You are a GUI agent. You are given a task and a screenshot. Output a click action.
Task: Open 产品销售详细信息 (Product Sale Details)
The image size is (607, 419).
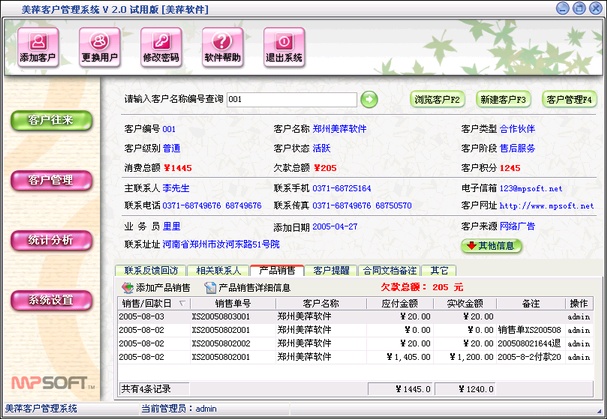(248, 287)
